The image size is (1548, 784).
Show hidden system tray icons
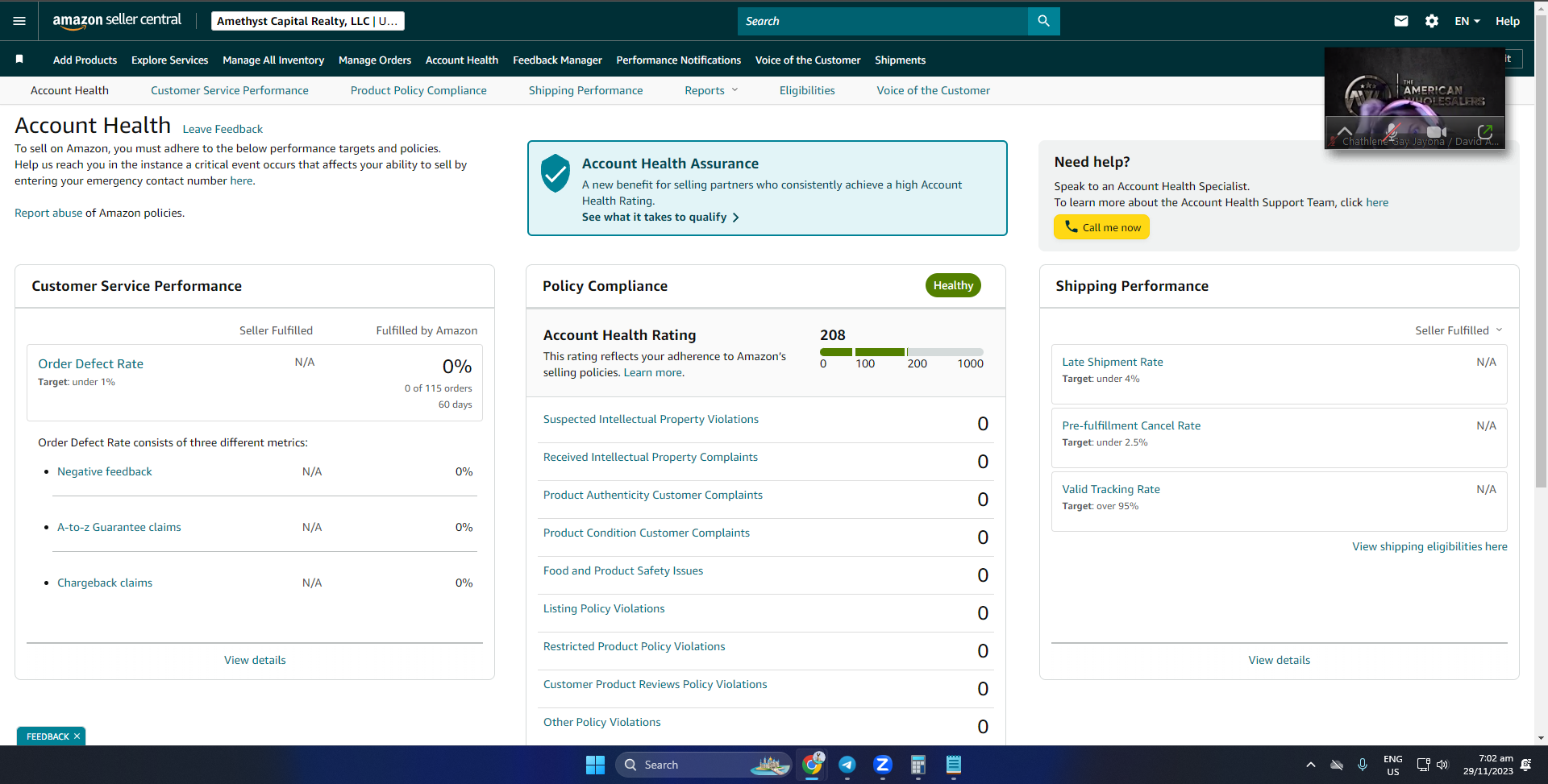tap(1311, 765)
